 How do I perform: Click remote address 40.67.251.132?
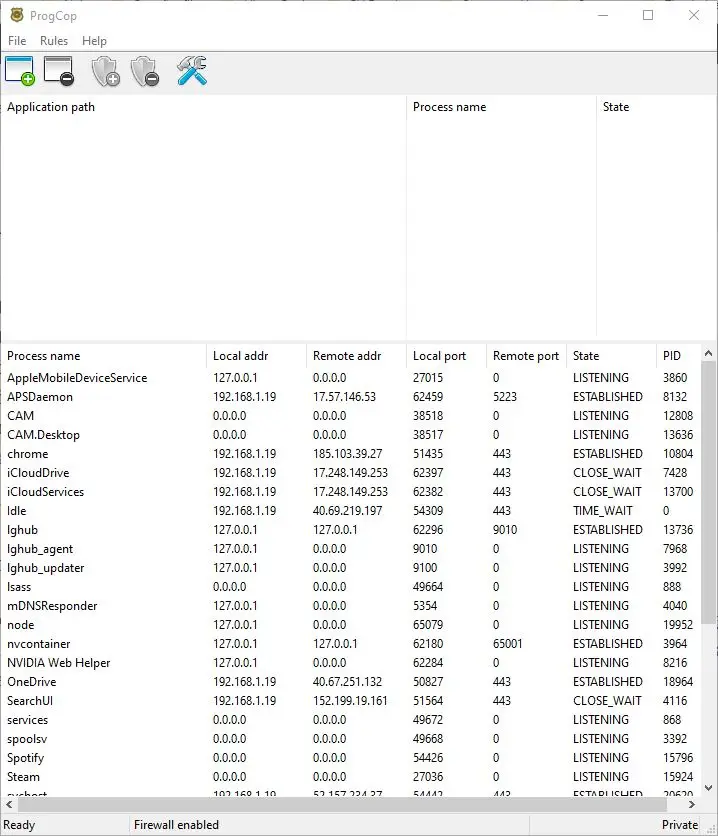tap(348, 682)
